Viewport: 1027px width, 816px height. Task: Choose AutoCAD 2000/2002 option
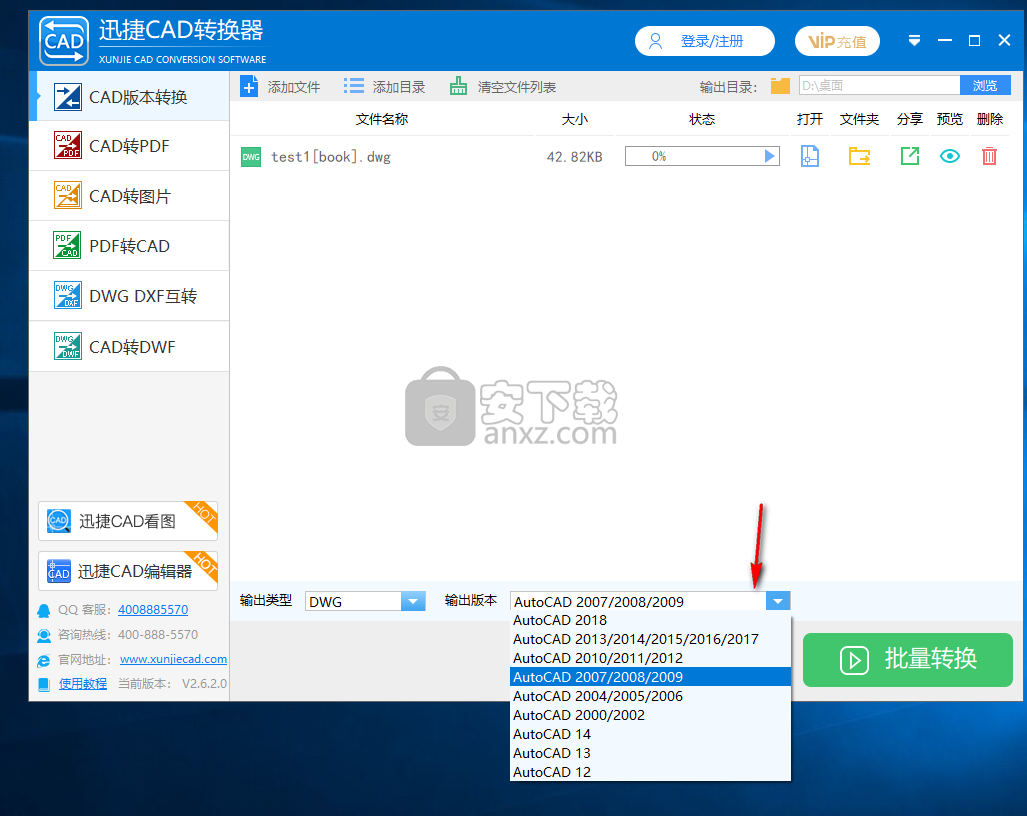(x=650, y=715)
